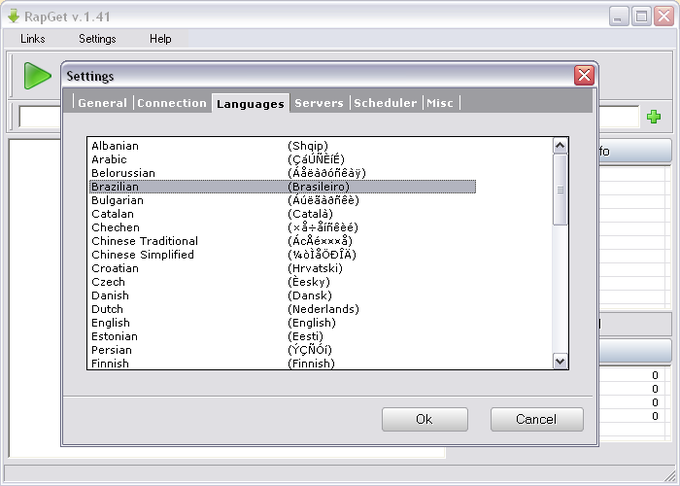
Task: Switch to the Connection tab
Action: tap(172, 103)
